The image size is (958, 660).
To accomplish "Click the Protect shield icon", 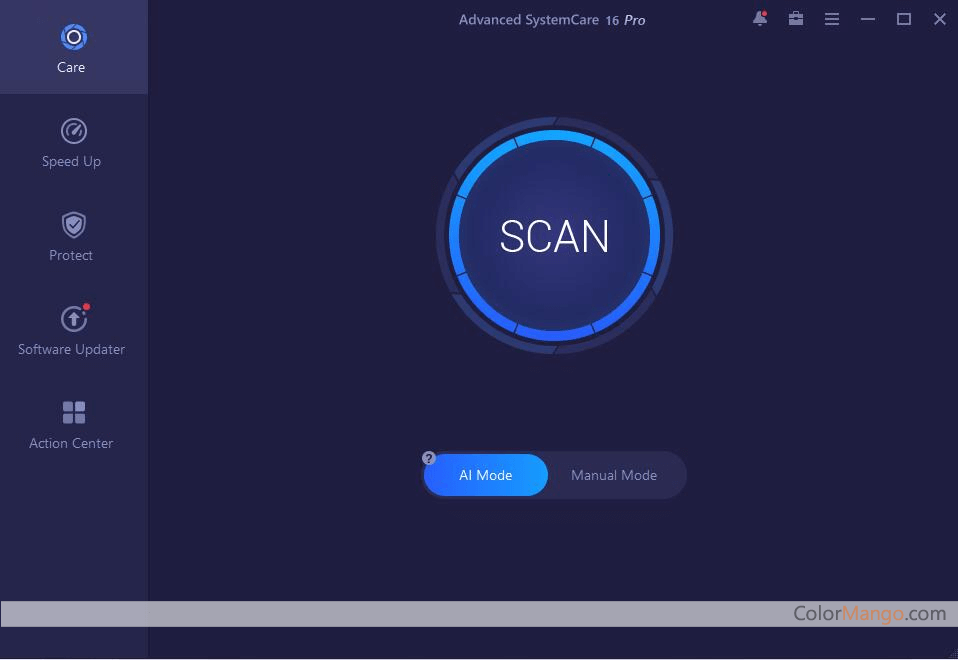I will point(73,225).
